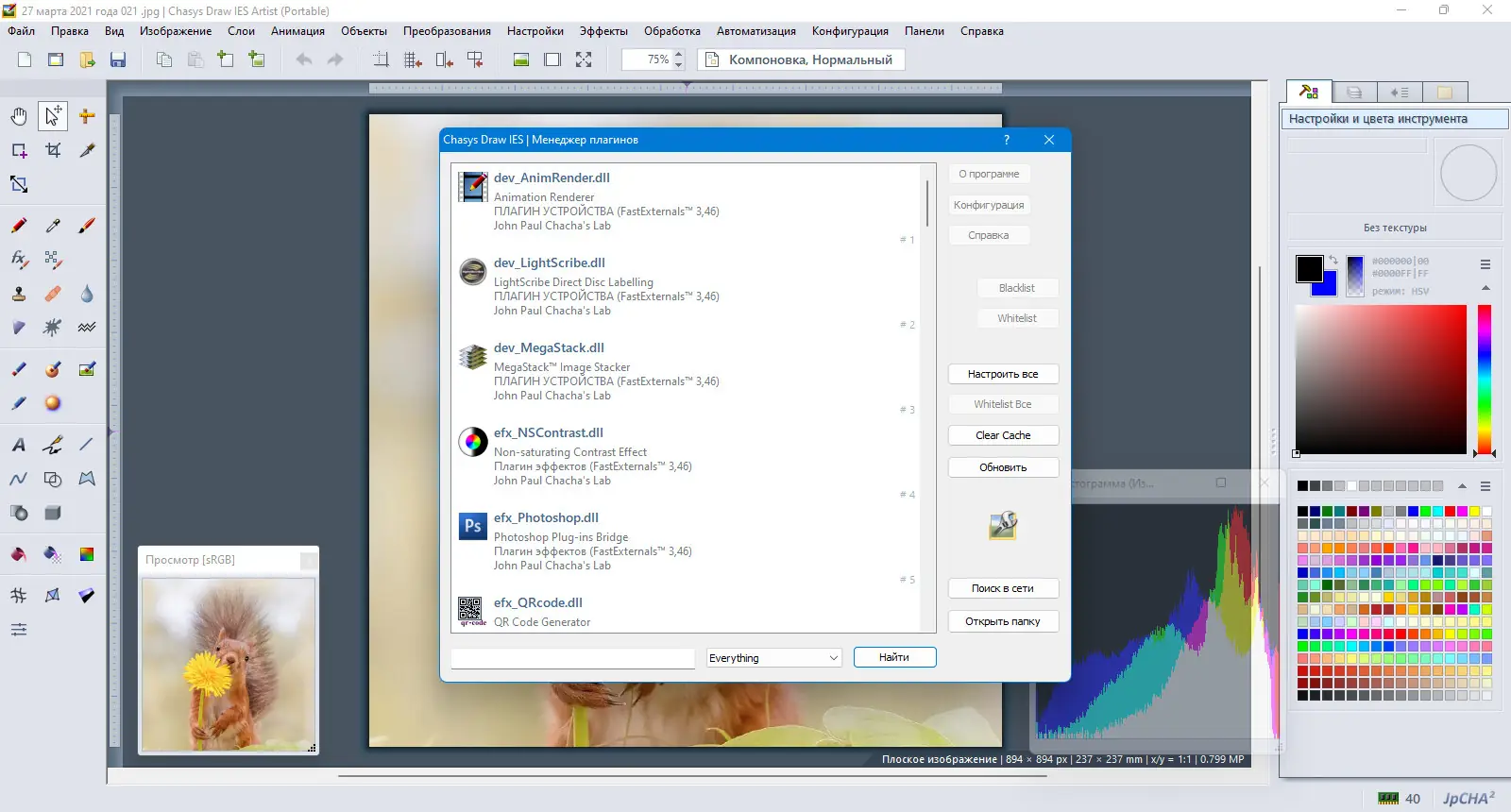1511x812 pixels.
Task: Click the Redo arrow in toolbar
Action: [335, 59]
